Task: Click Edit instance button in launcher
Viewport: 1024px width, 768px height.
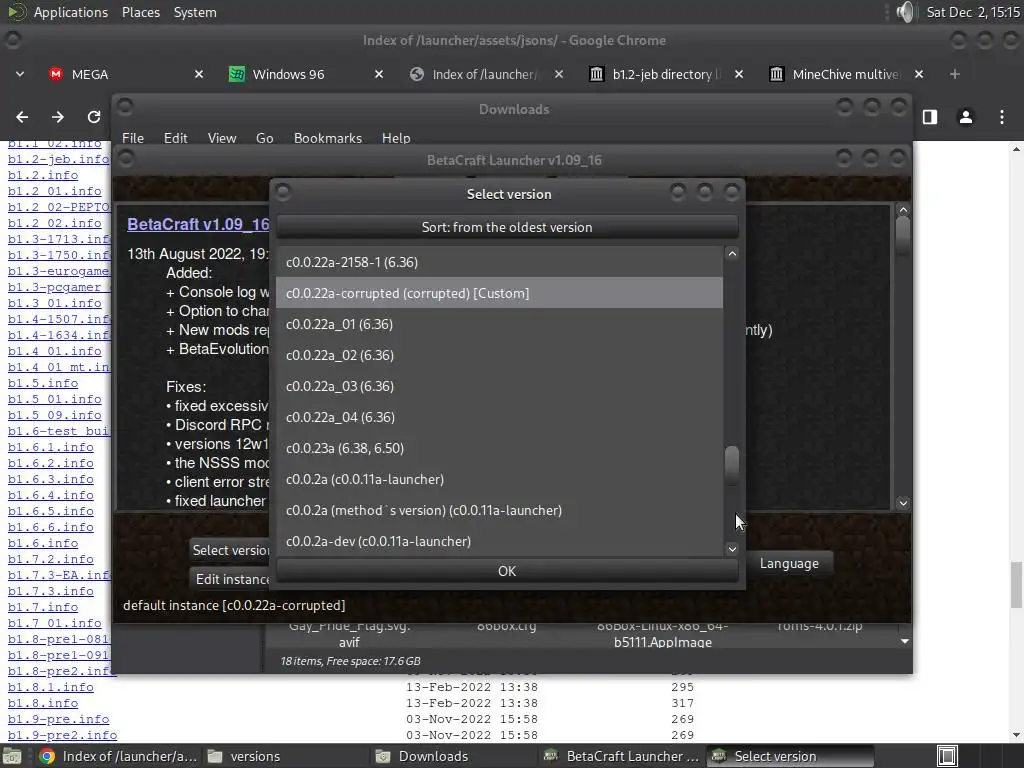Action: [x=232, y=579]
